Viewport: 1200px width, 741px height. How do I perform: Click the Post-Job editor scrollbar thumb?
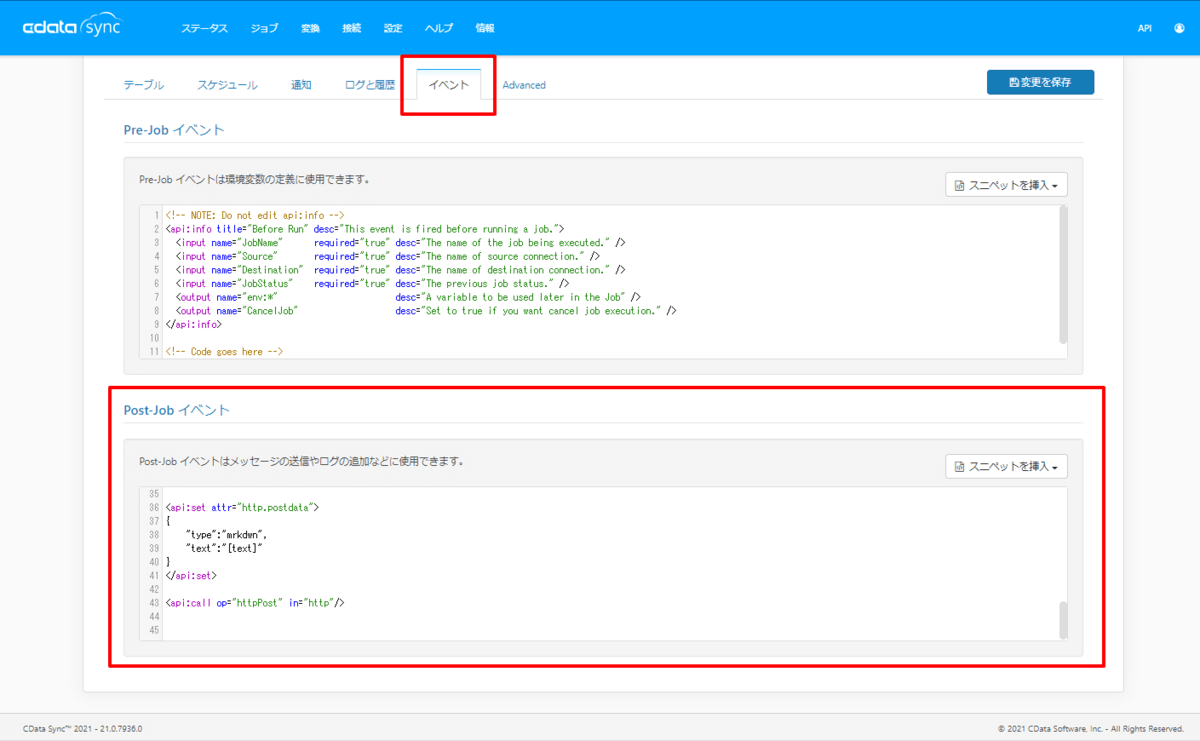point(1063,619)
